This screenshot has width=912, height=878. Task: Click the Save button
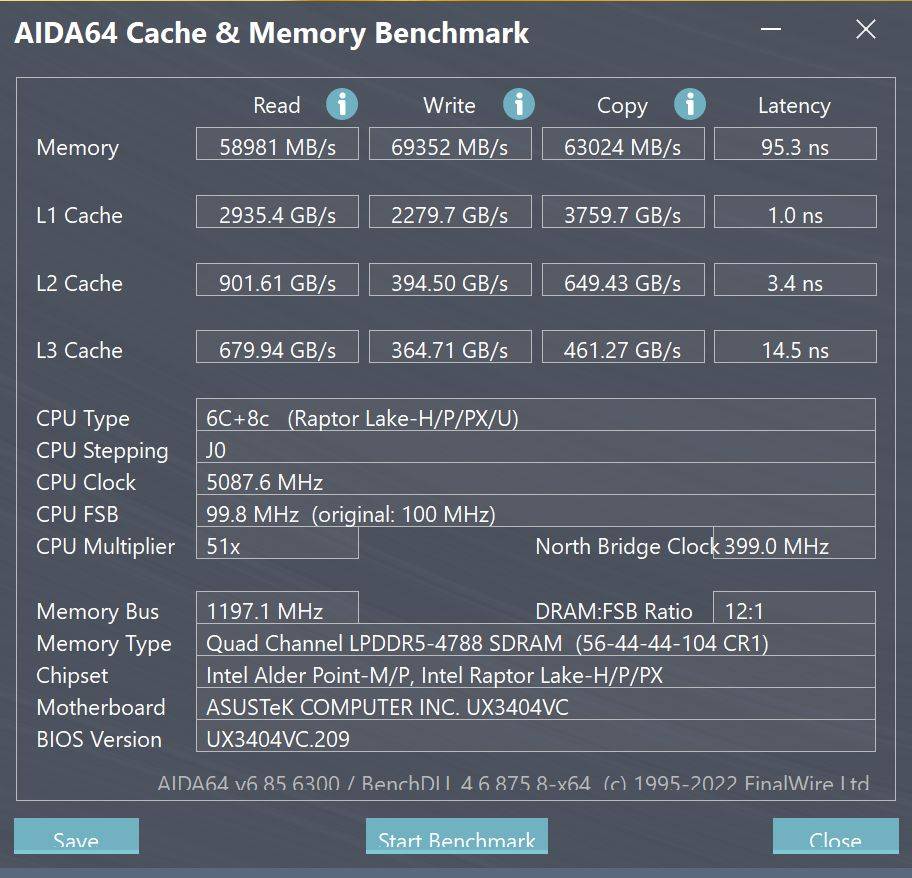[x=76, y=838]
